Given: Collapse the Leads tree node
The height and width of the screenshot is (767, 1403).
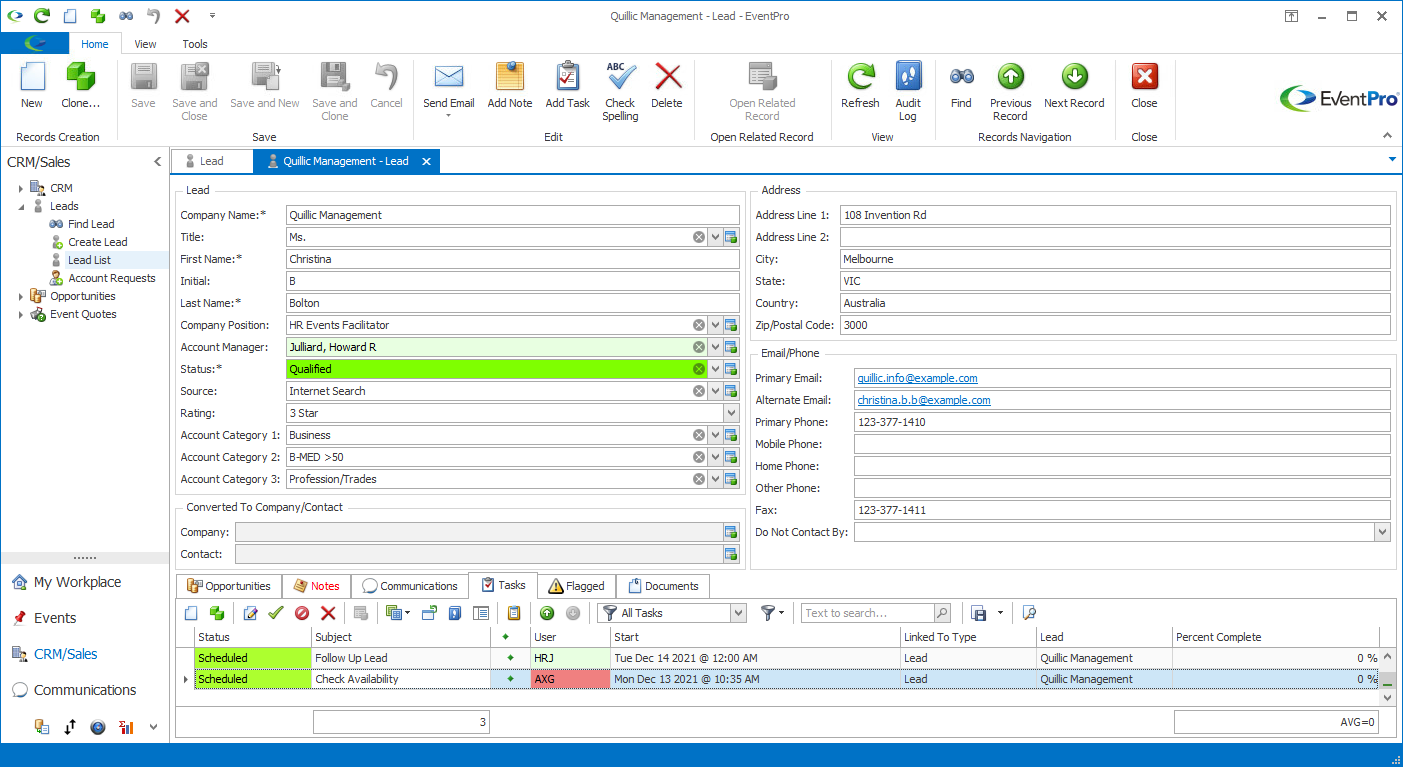Looking at the screenshot, I should point(20,206).
